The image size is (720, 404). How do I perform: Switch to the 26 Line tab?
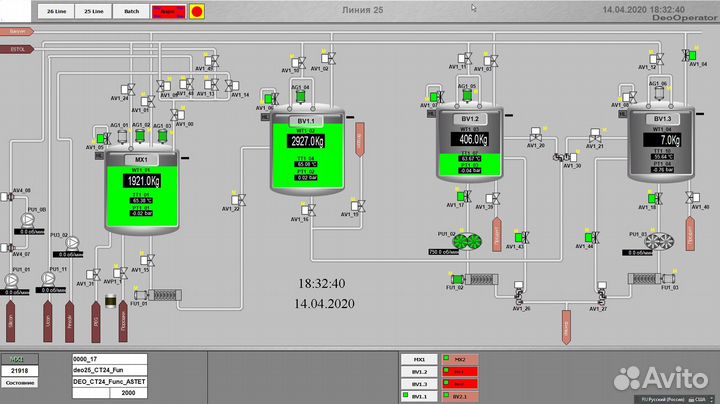click(x=58, y=12)
